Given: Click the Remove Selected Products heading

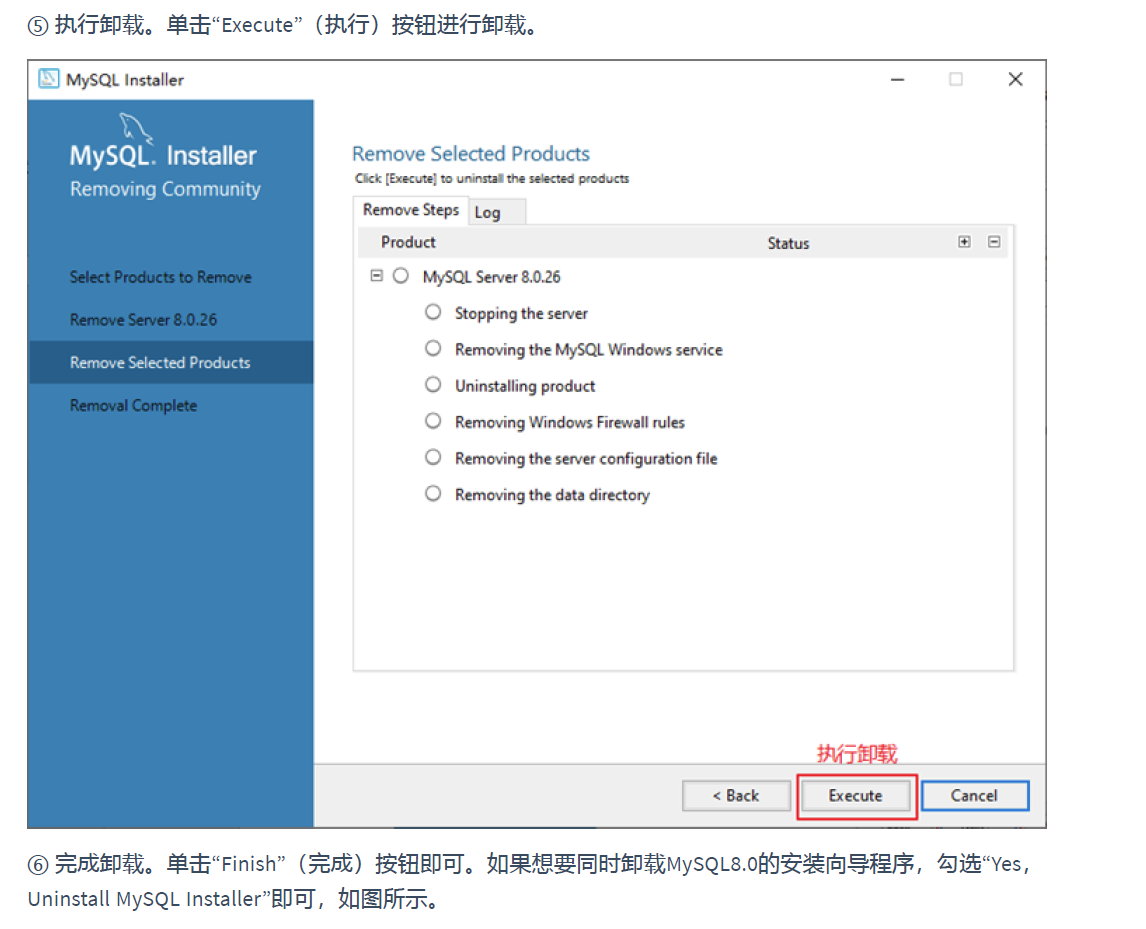Looking at the screenshot, I should click(471, 153).
